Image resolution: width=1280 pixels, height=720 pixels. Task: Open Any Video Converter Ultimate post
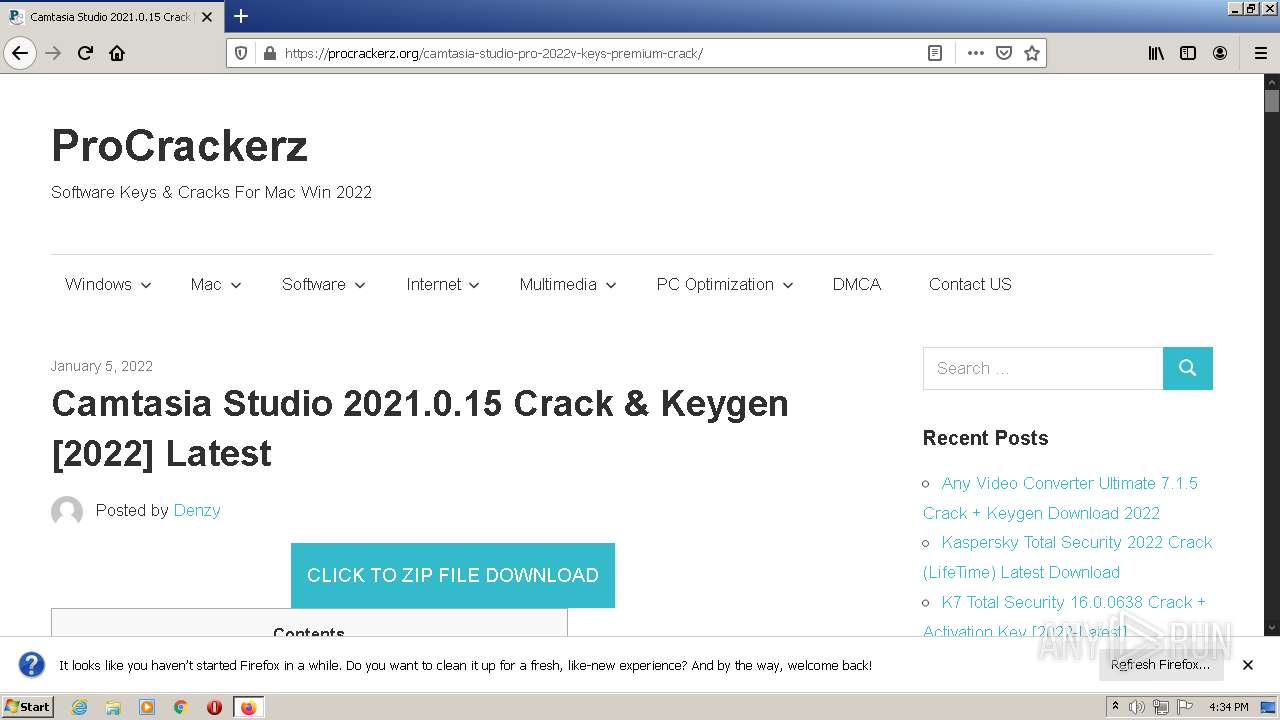click(x=1060, y=498)
